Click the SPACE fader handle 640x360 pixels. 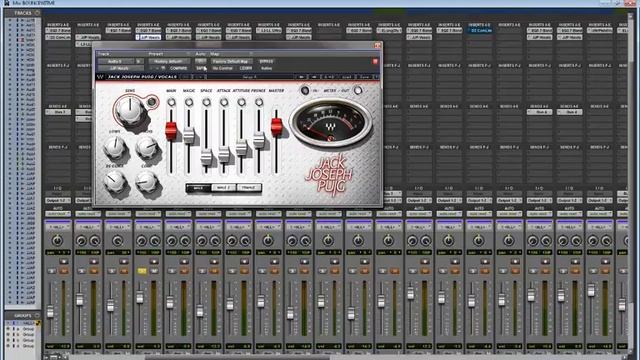(206, 158)
